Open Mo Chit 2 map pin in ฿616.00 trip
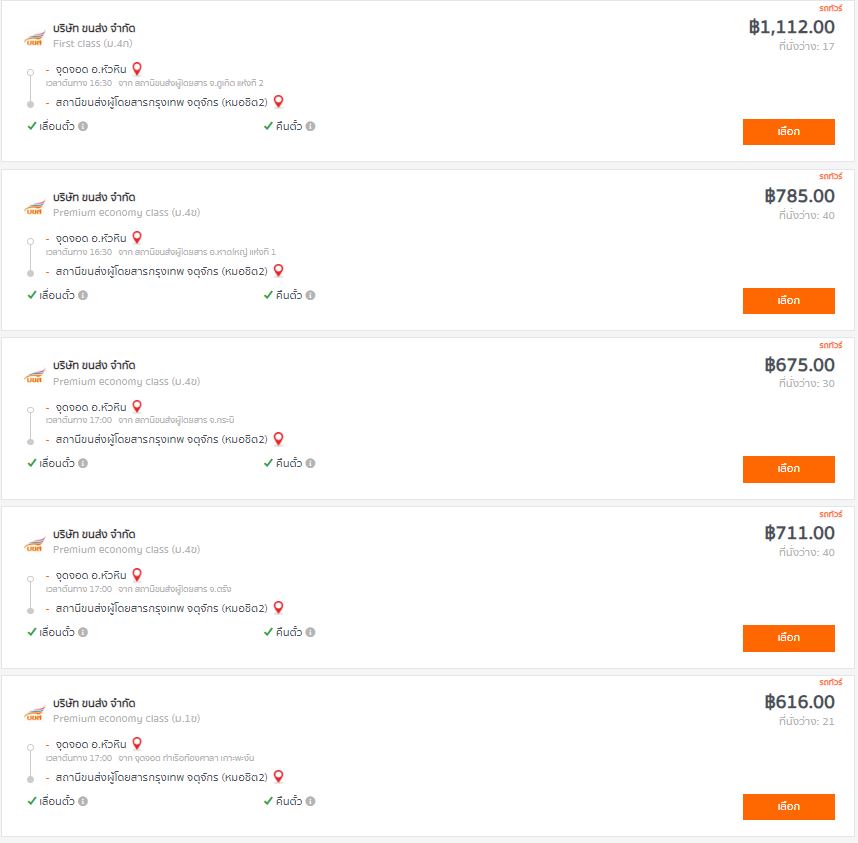The image size is (858, 843). tap(279, 776)
